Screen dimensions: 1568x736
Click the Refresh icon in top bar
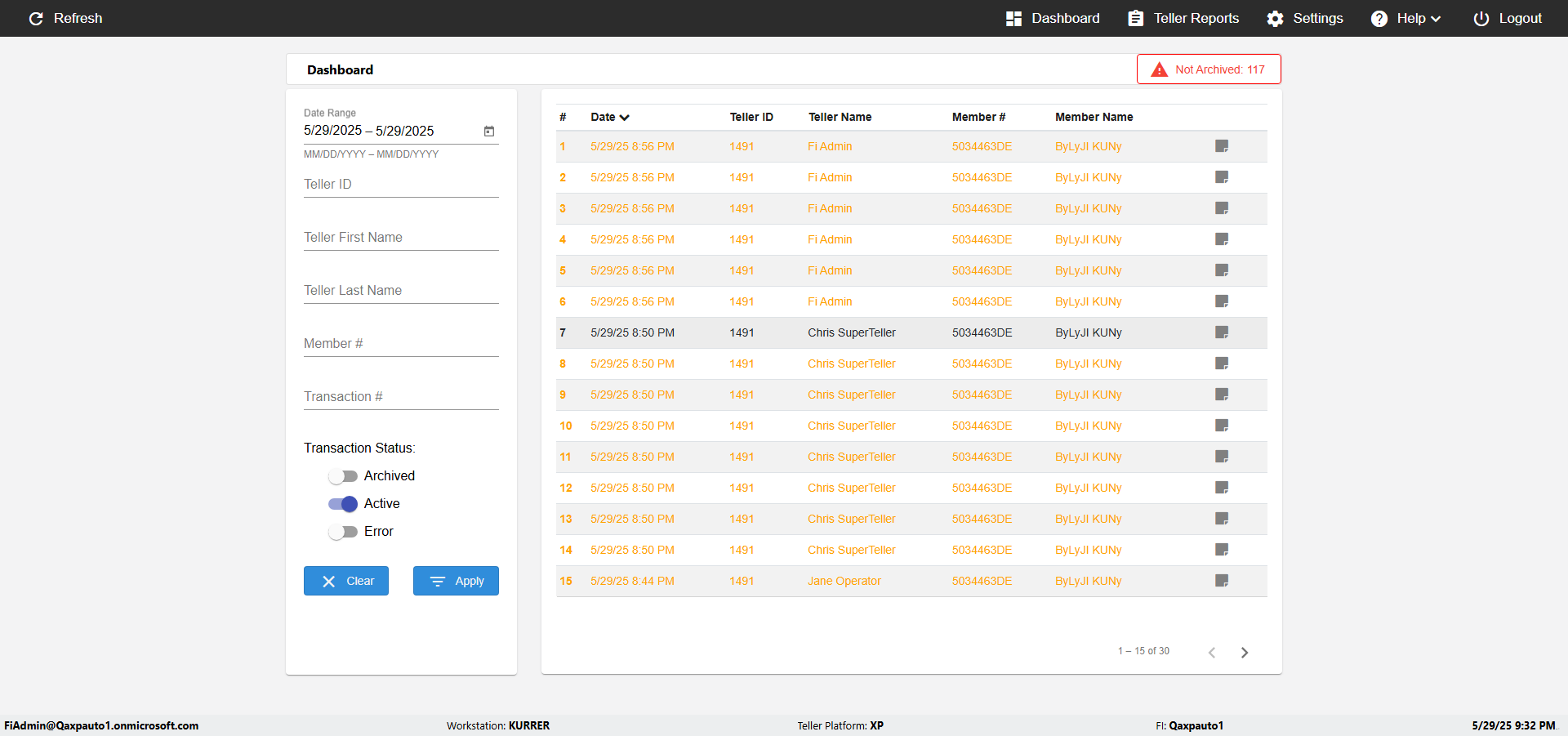coord(36,18)
